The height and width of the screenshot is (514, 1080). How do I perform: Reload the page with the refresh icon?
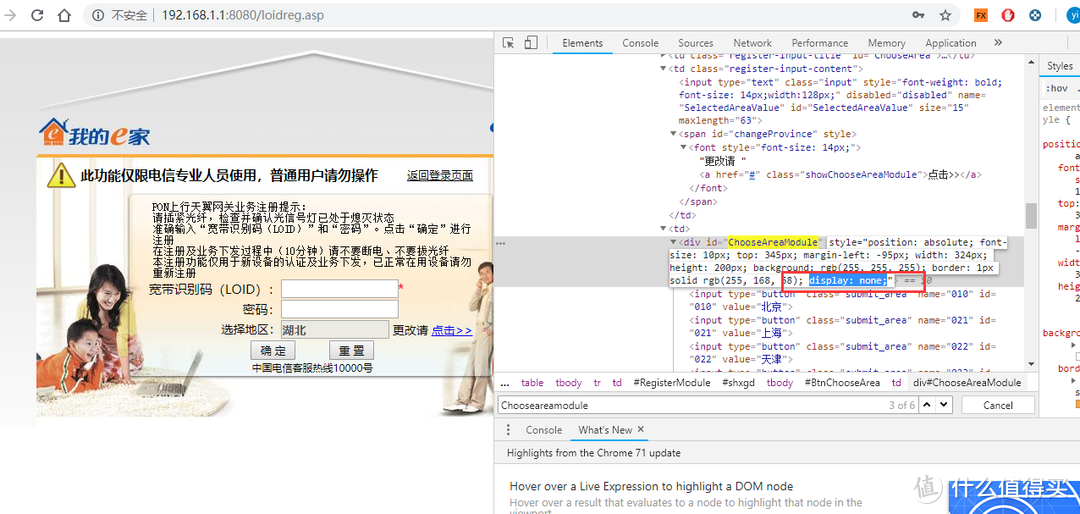coord(37,15)
